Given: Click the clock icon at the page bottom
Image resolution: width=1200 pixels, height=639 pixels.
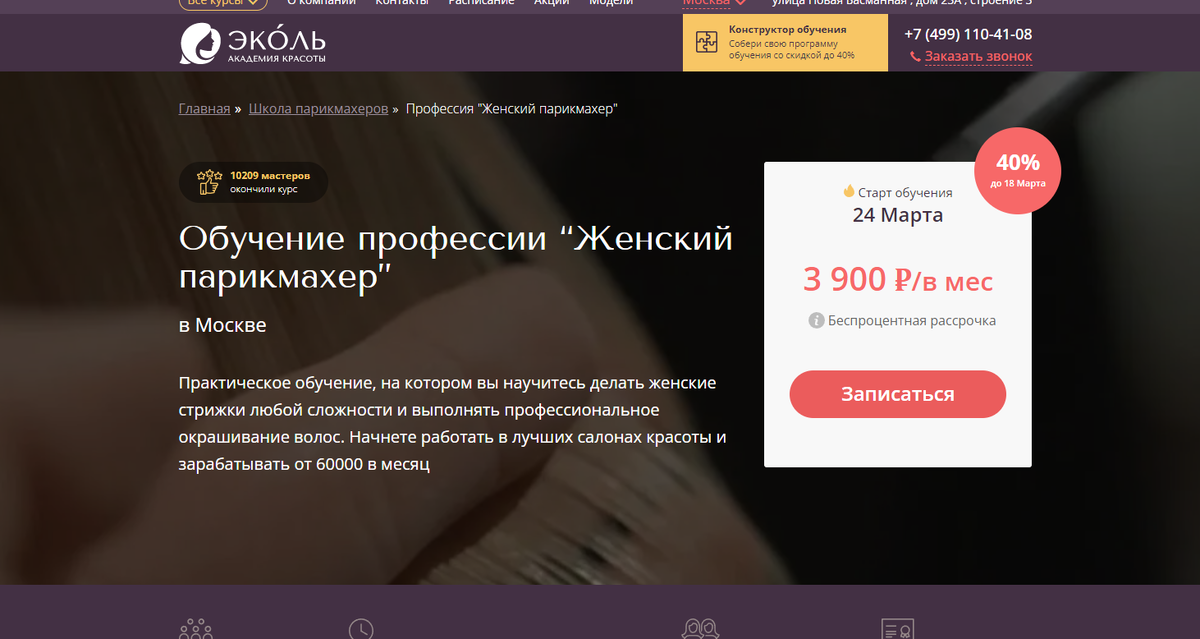Looking at the screenshot, I should pos(361,630).
